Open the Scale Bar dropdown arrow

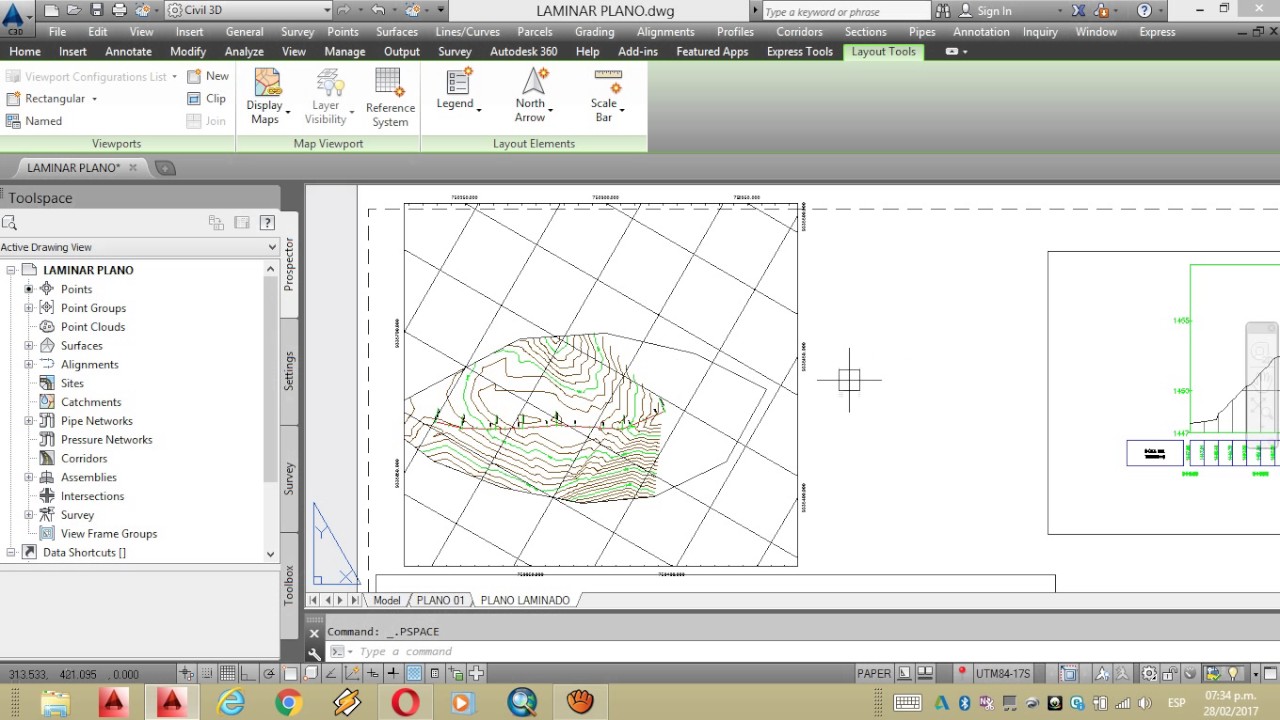point(622,110)
